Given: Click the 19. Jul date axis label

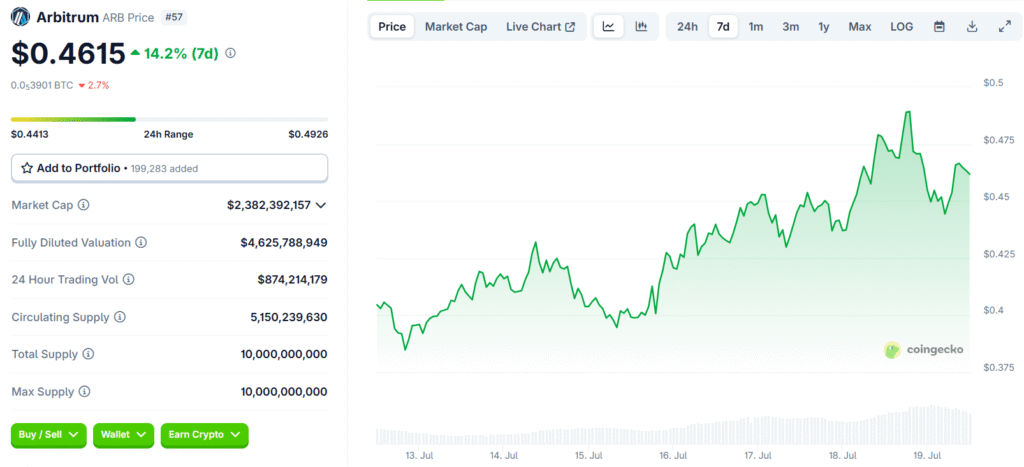Looking at the screenshot, I should [928, 455].
